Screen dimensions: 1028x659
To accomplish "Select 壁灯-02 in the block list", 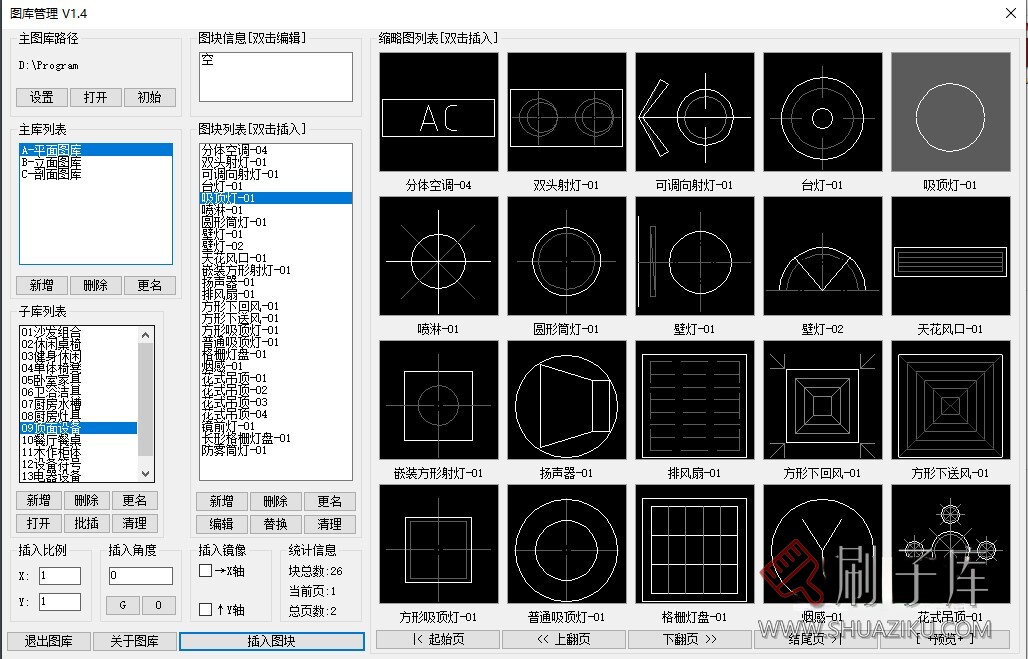I will coord(222,246).
